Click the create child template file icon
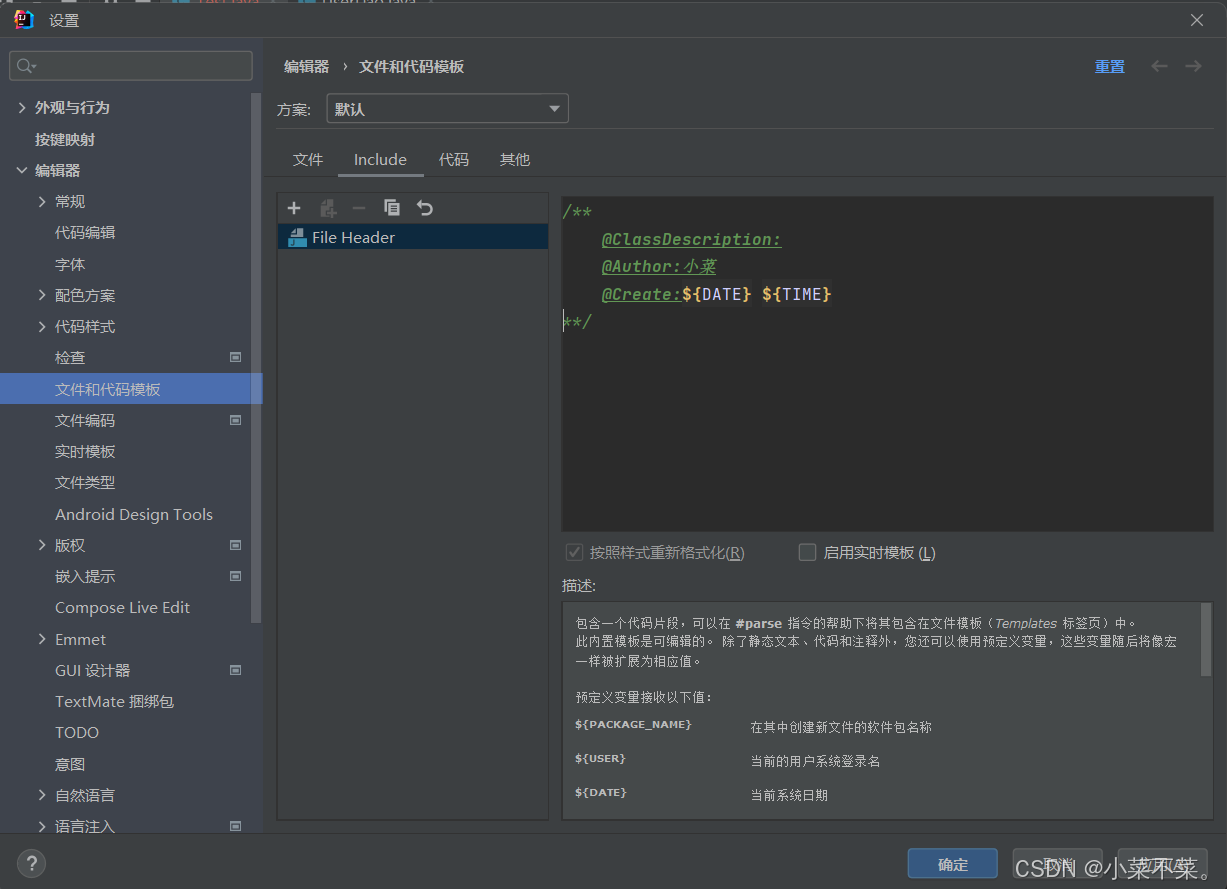 [328, 208]
